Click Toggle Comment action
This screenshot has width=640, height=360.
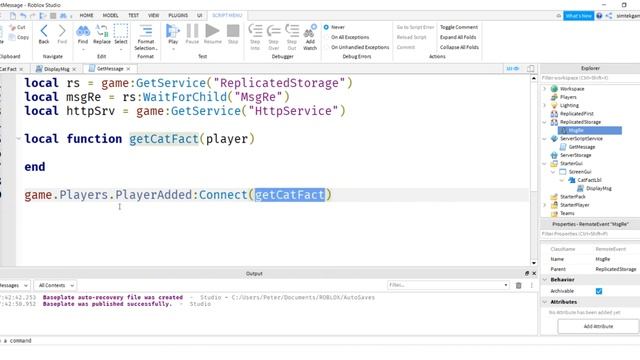[x=459, y=27]
